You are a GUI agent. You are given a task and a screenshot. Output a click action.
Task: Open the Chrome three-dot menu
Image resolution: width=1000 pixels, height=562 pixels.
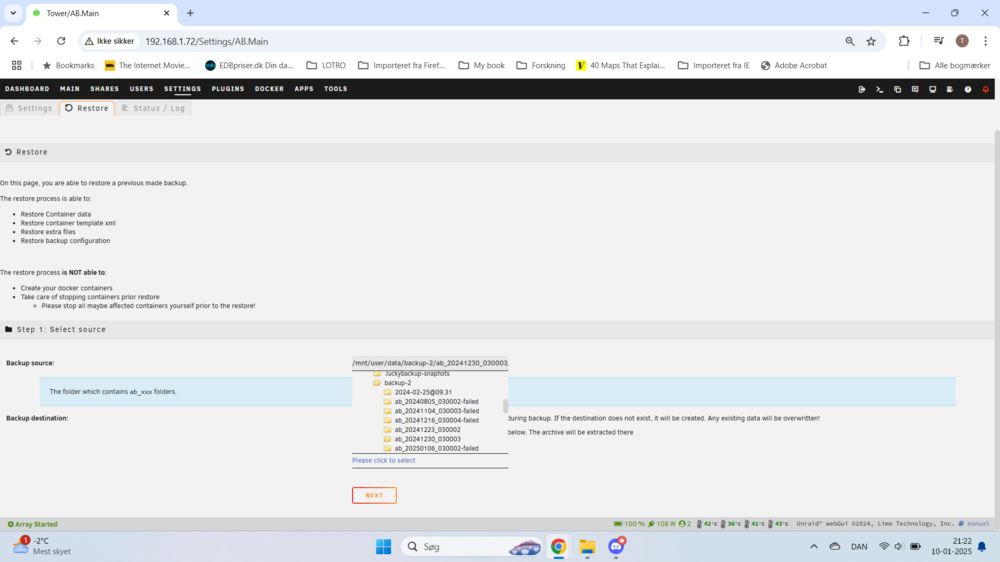[x=985, y=41]
